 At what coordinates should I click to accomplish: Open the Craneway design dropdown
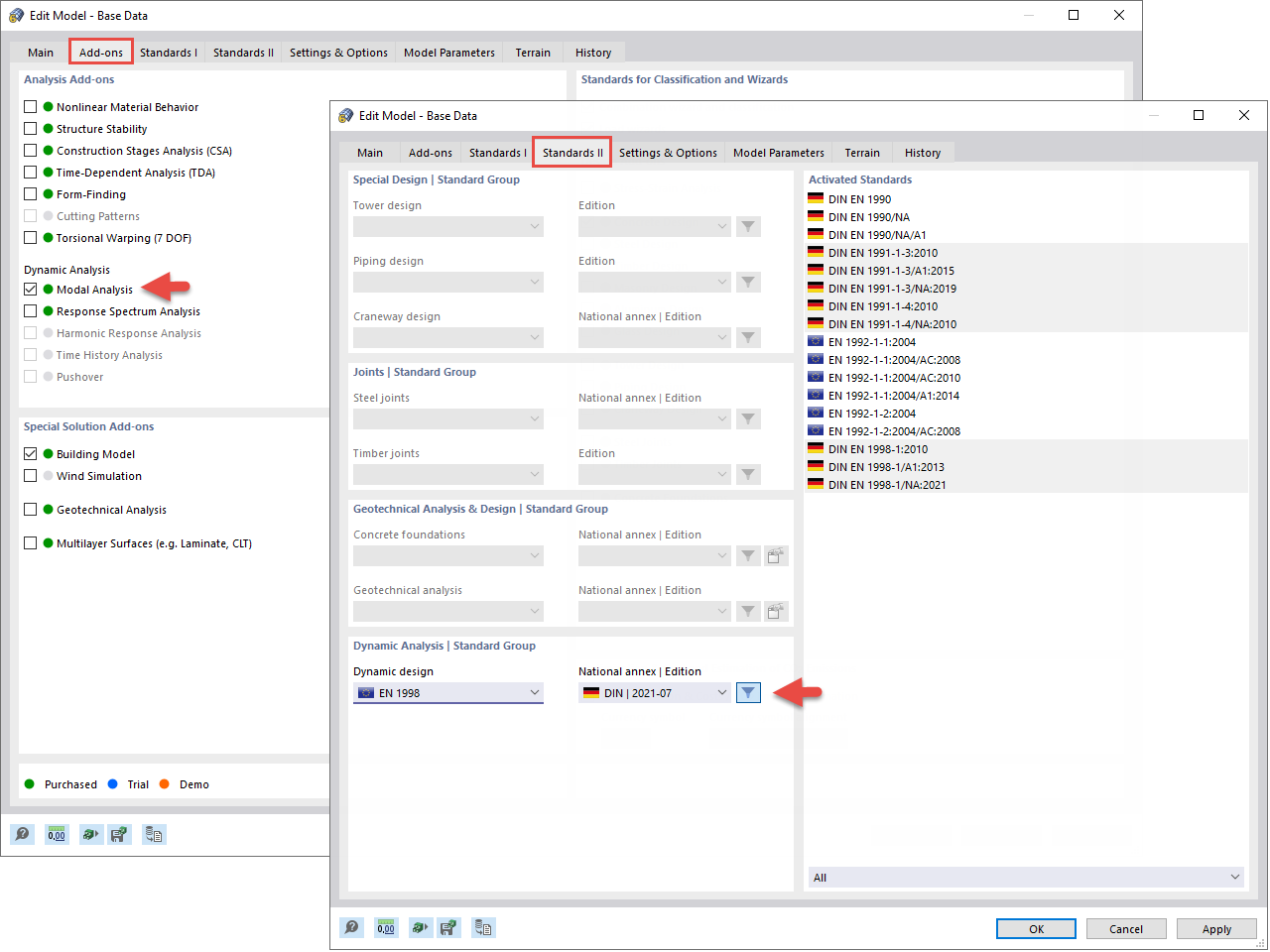click(x=448, y=338)
